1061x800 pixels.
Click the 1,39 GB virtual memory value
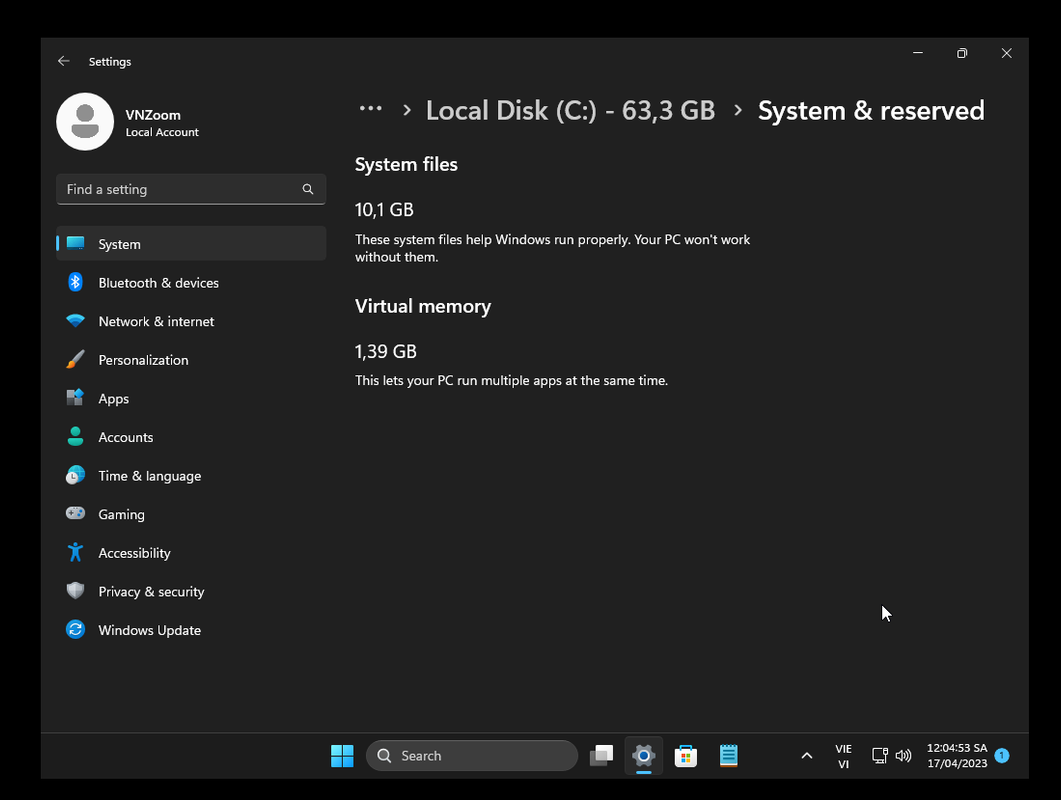click(x=386, y=351)
